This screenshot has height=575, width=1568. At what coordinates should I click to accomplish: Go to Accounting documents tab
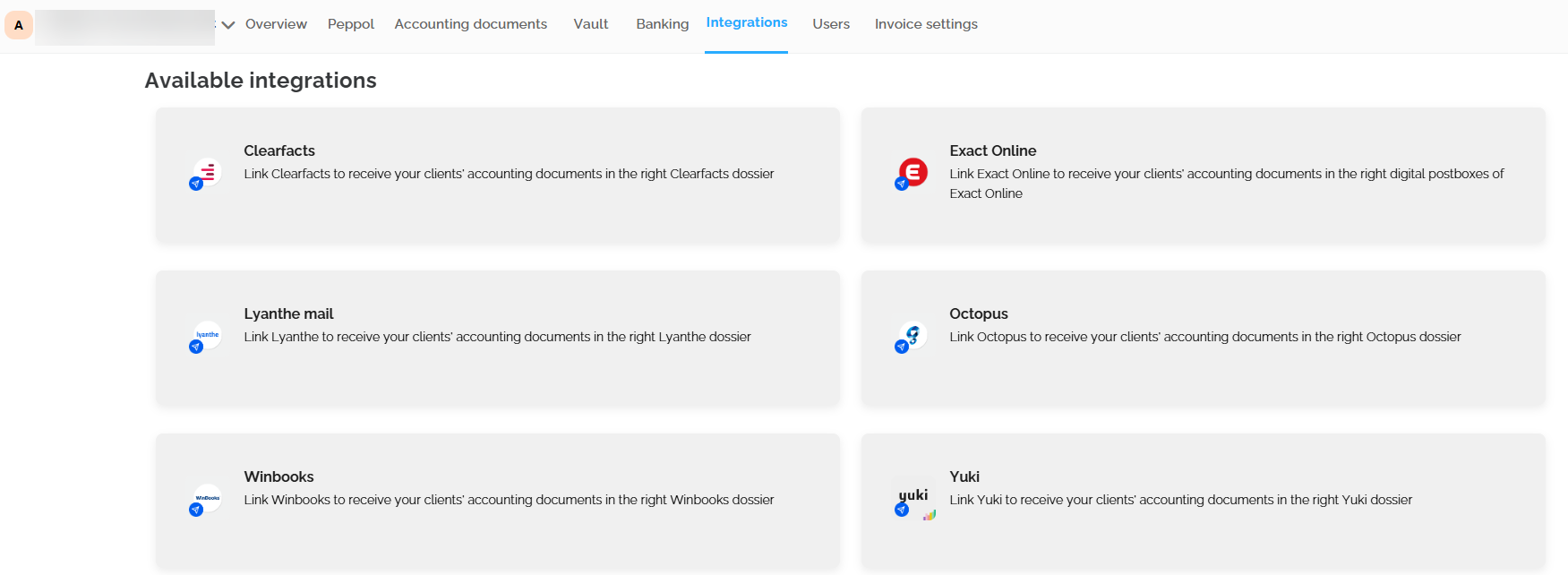pyautogui.click(x=470, y=24)
